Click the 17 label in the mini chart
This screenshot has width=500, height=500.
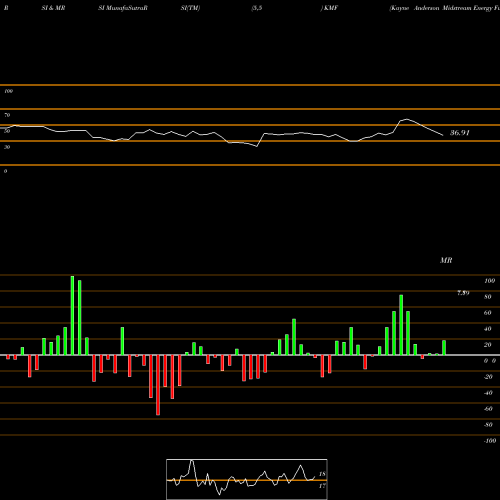(x=322, y=486)
